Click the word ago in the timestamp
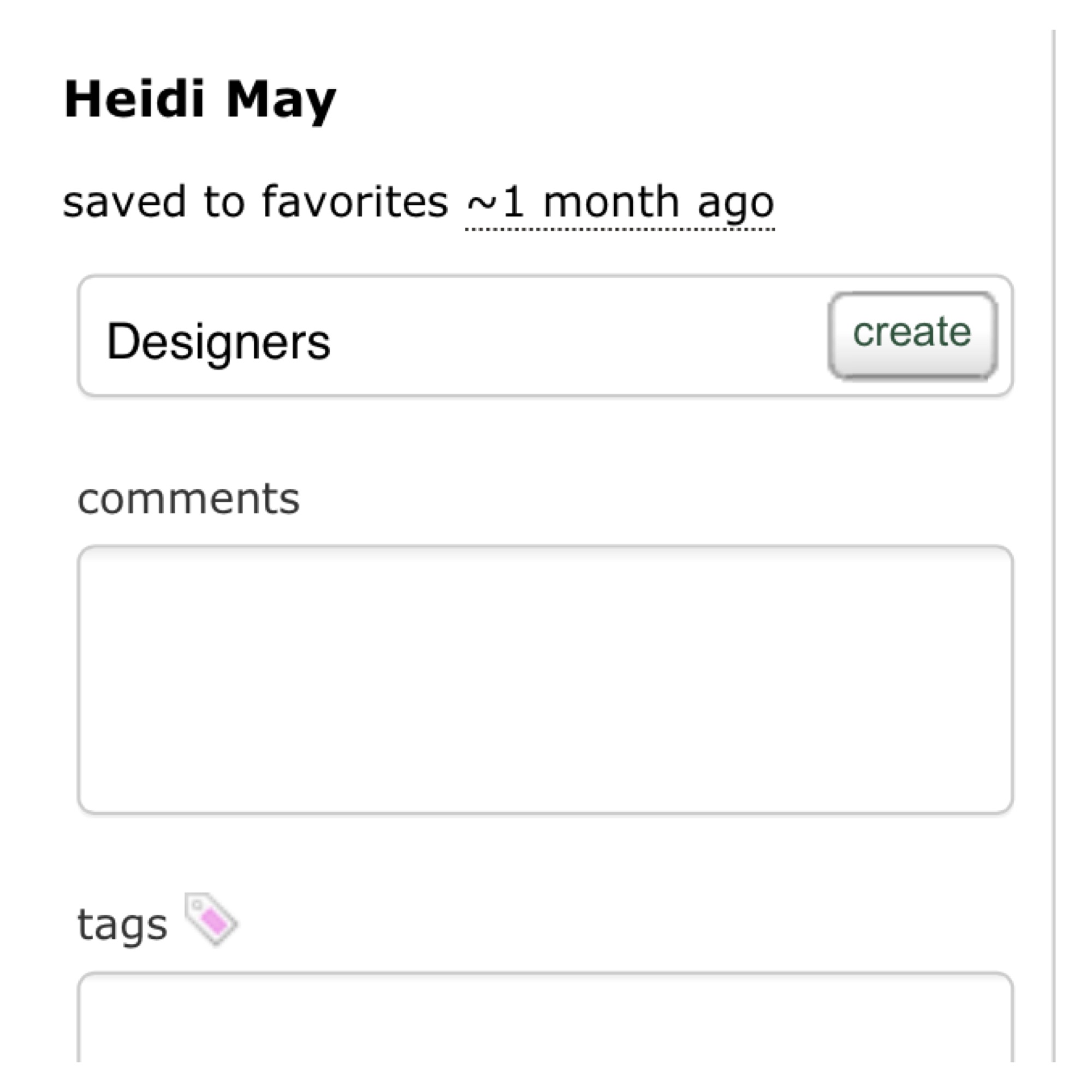Viewport: 1092px width, 1092px height. 735,204
